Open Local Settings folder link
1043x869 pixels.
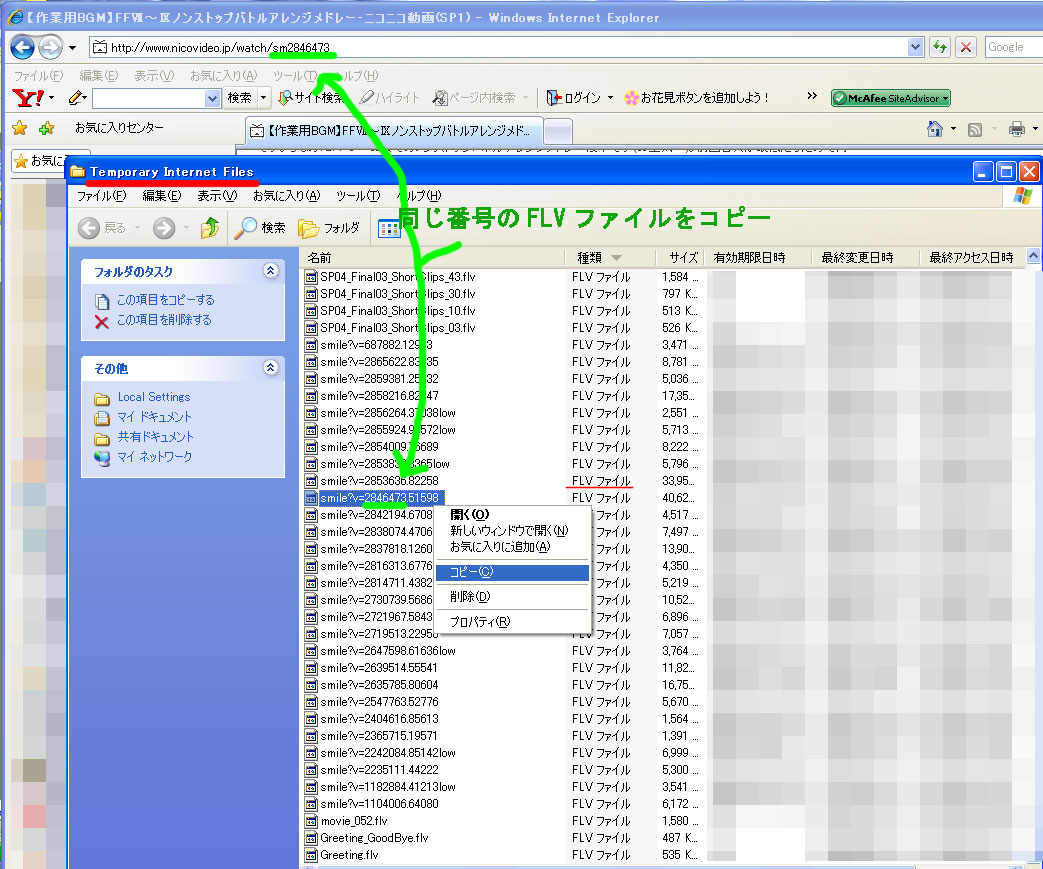154,397
